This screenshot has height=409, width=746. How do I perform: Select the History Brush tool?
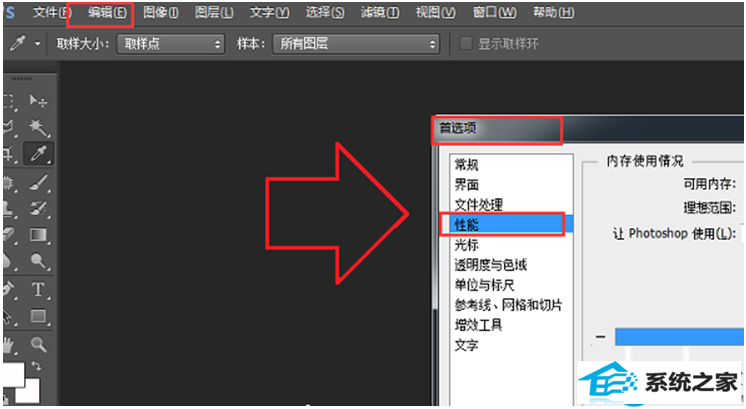point(38,208)
